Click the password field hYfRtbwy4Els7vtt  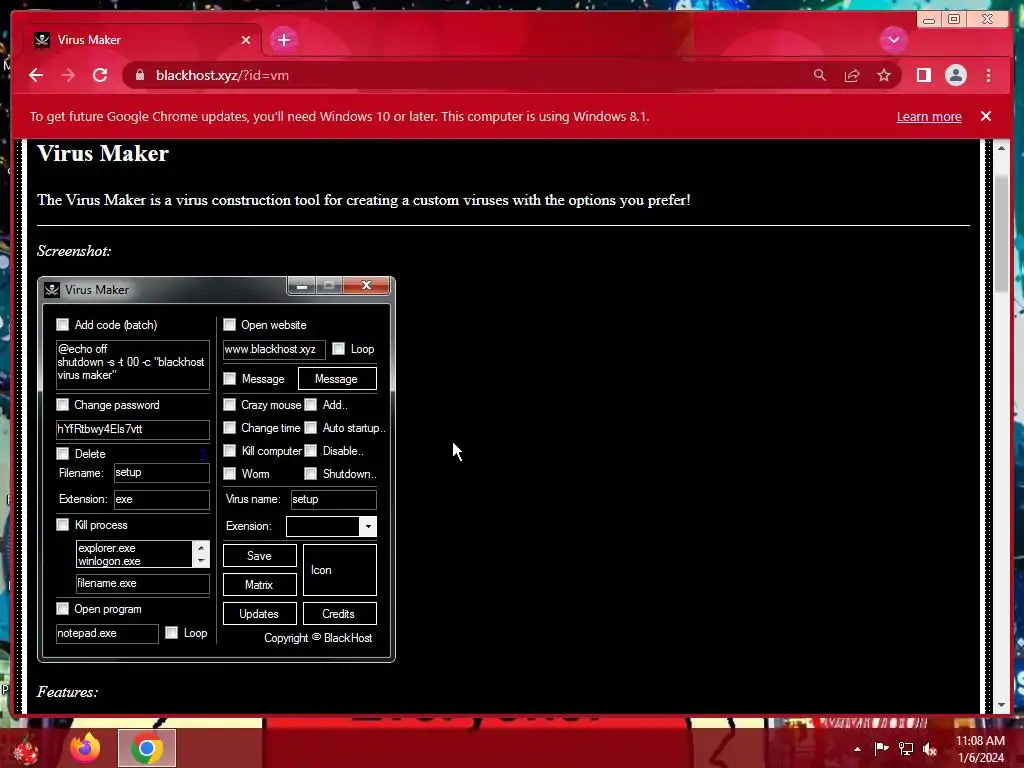[x=133, y=429]
